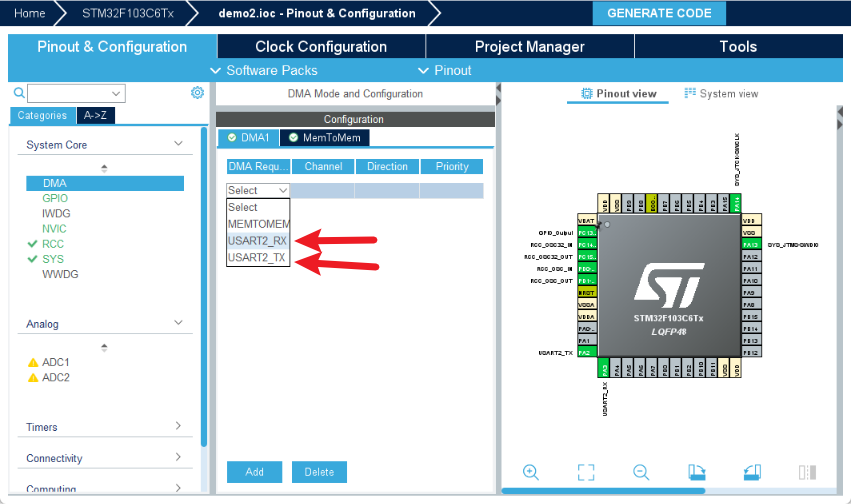Open the Pinout dropdown menu

pyautogui.click(x=444, y=71)
